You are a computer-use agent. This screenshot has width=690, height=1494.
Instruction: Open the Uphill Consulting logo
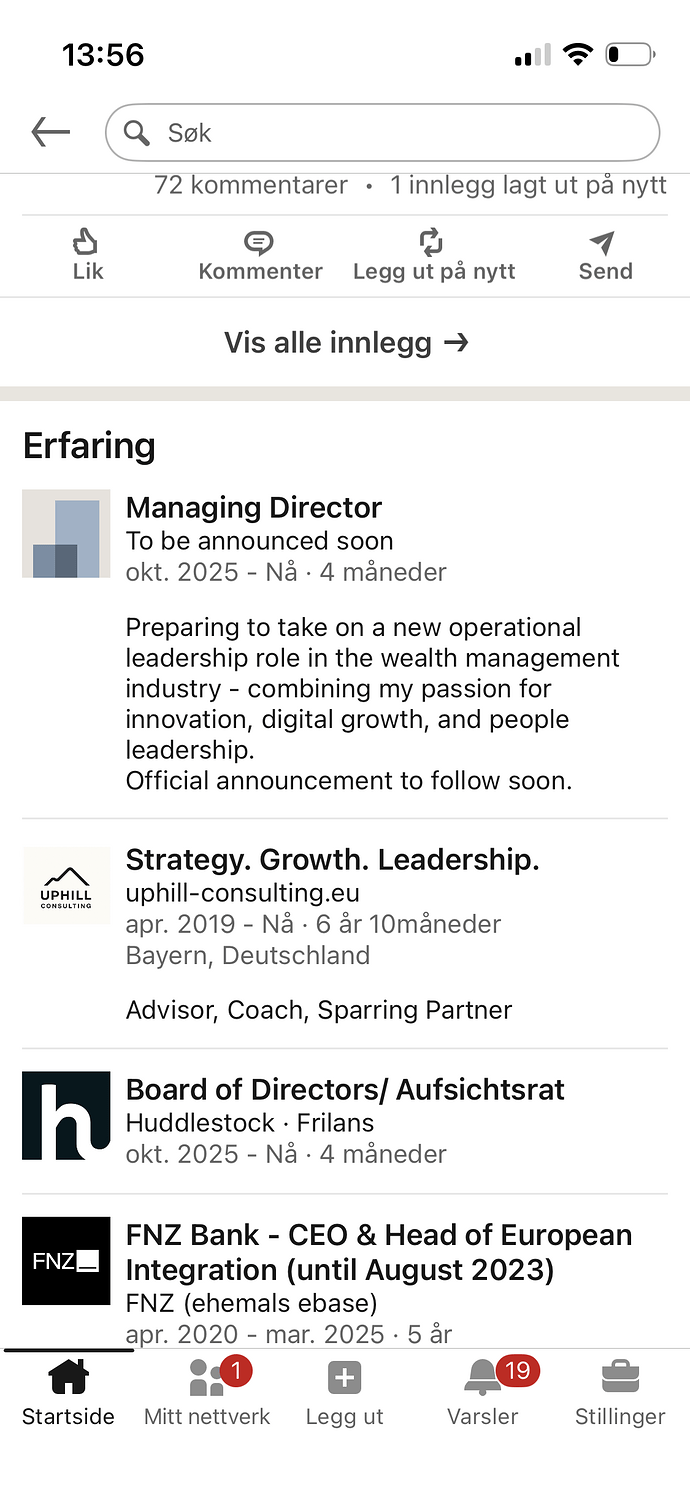coord(66,885)
